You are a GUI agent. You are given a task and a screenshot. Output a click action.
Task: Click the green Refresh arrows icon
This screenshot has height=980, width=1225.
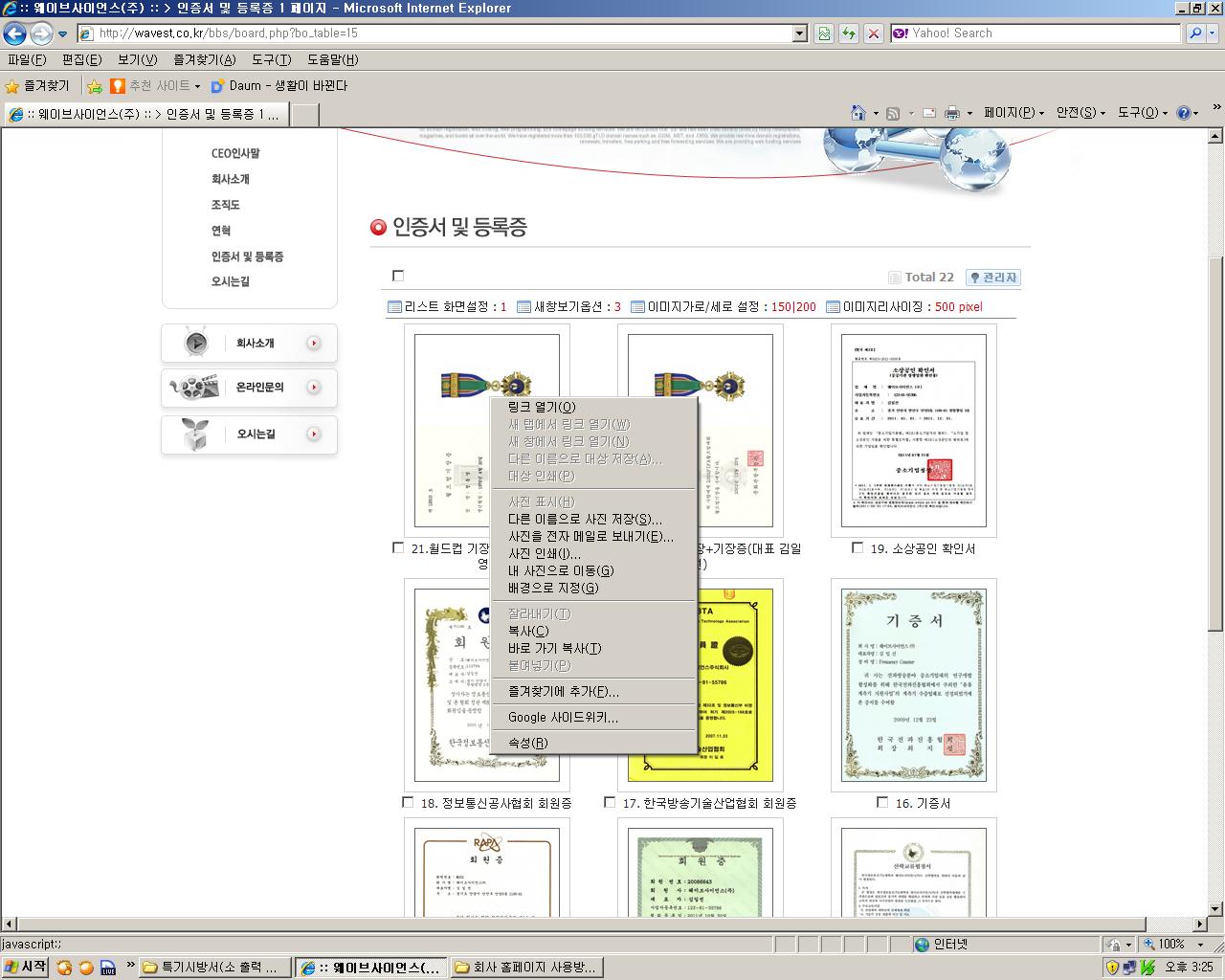848,33
